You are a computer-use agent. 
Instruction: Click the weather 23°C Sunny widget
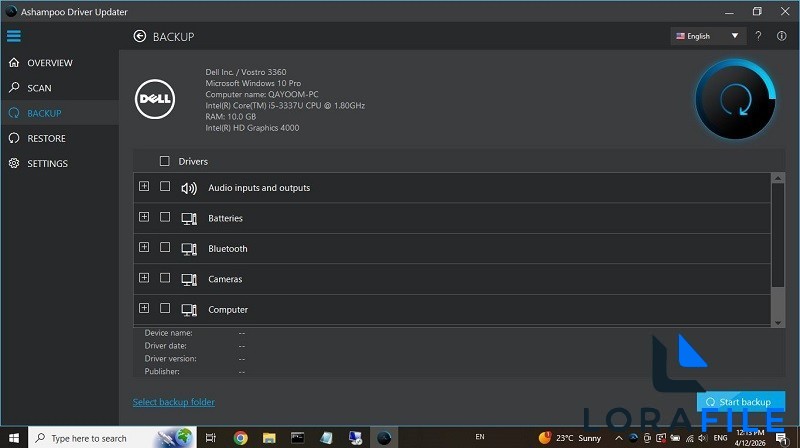pos(570,438)
